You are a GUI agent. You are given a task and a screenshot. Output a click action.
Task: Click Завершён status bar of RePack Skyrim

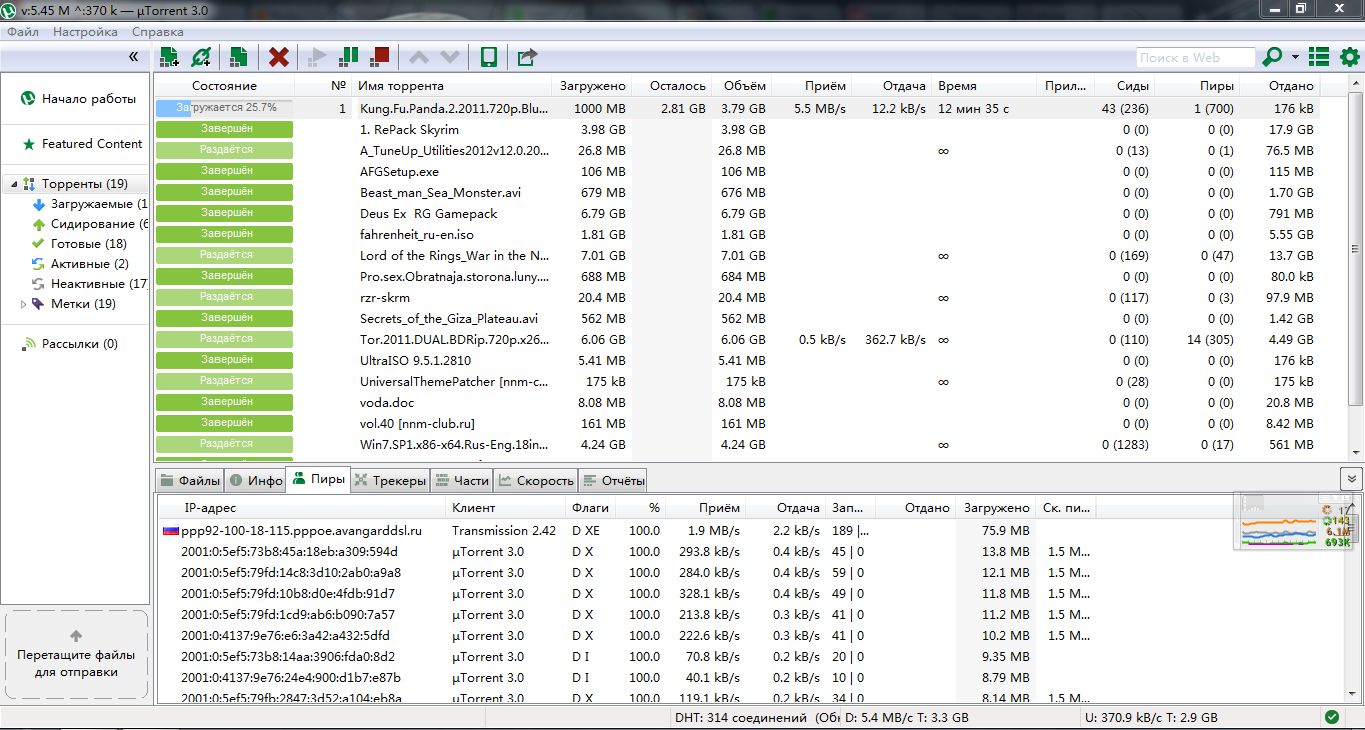(224, 129)
